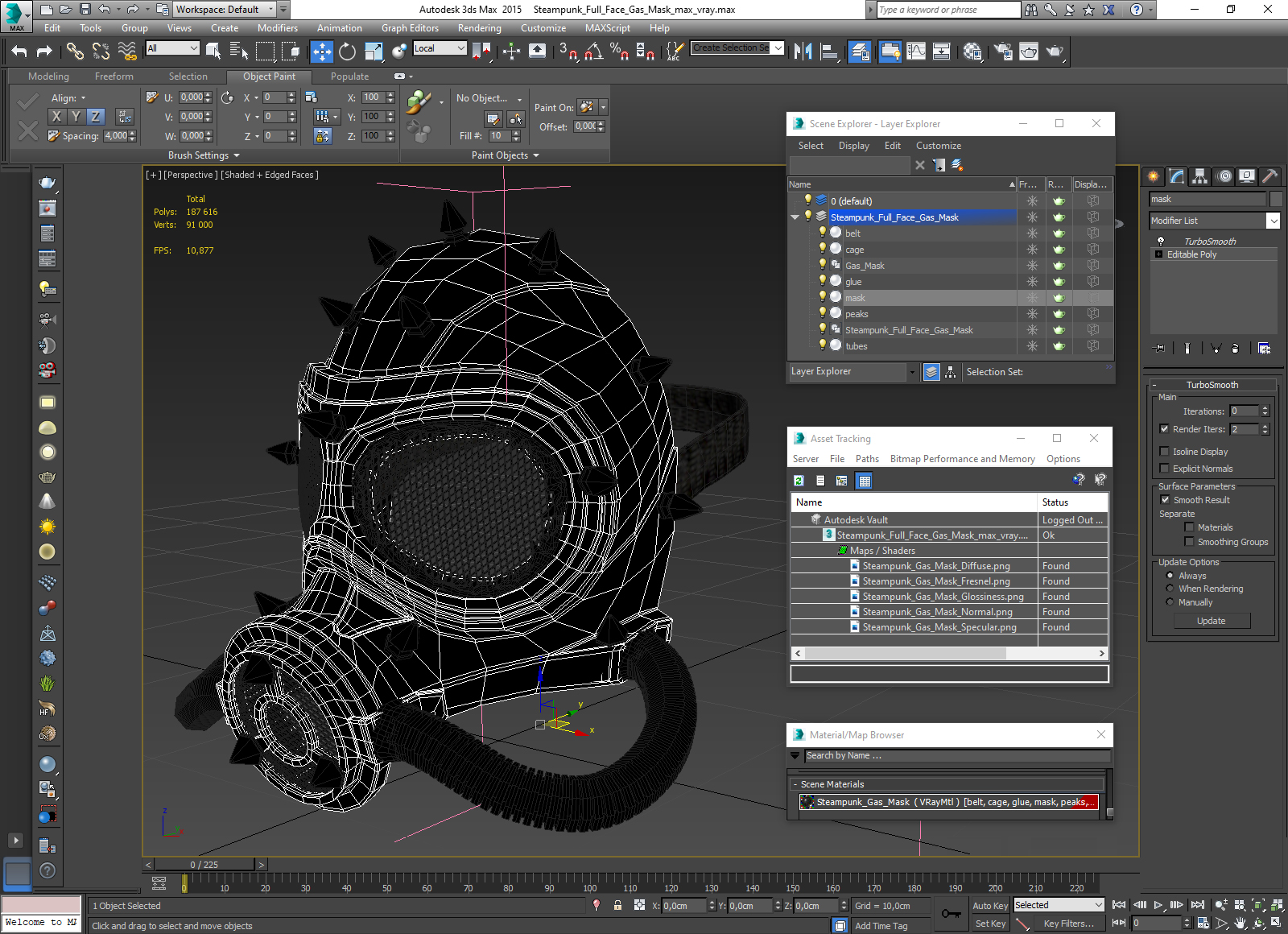Image resolution: width=1288 pixels, height=934 pixels.
Task: Clear the Scene Explorer search filter X
Action: click(x=919, y=165)
